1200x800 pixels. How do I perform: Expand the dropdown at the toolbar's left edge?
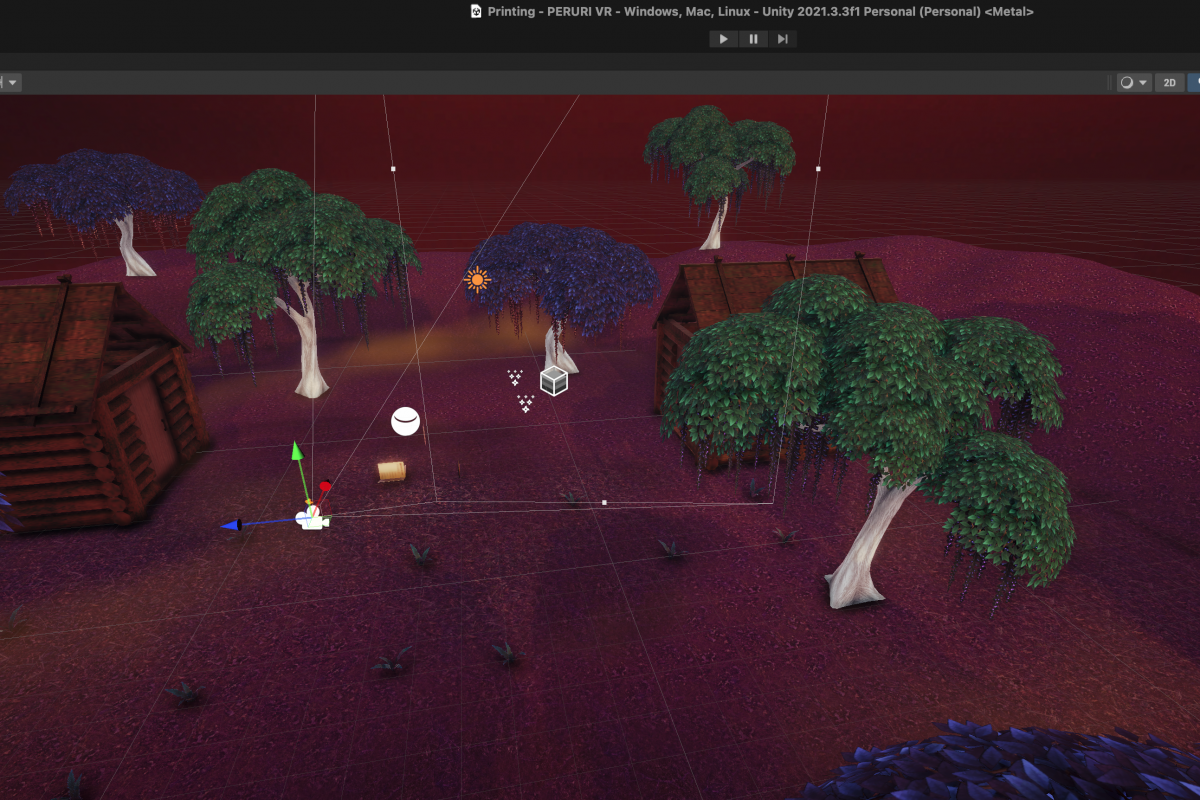(x=11, y=83)
